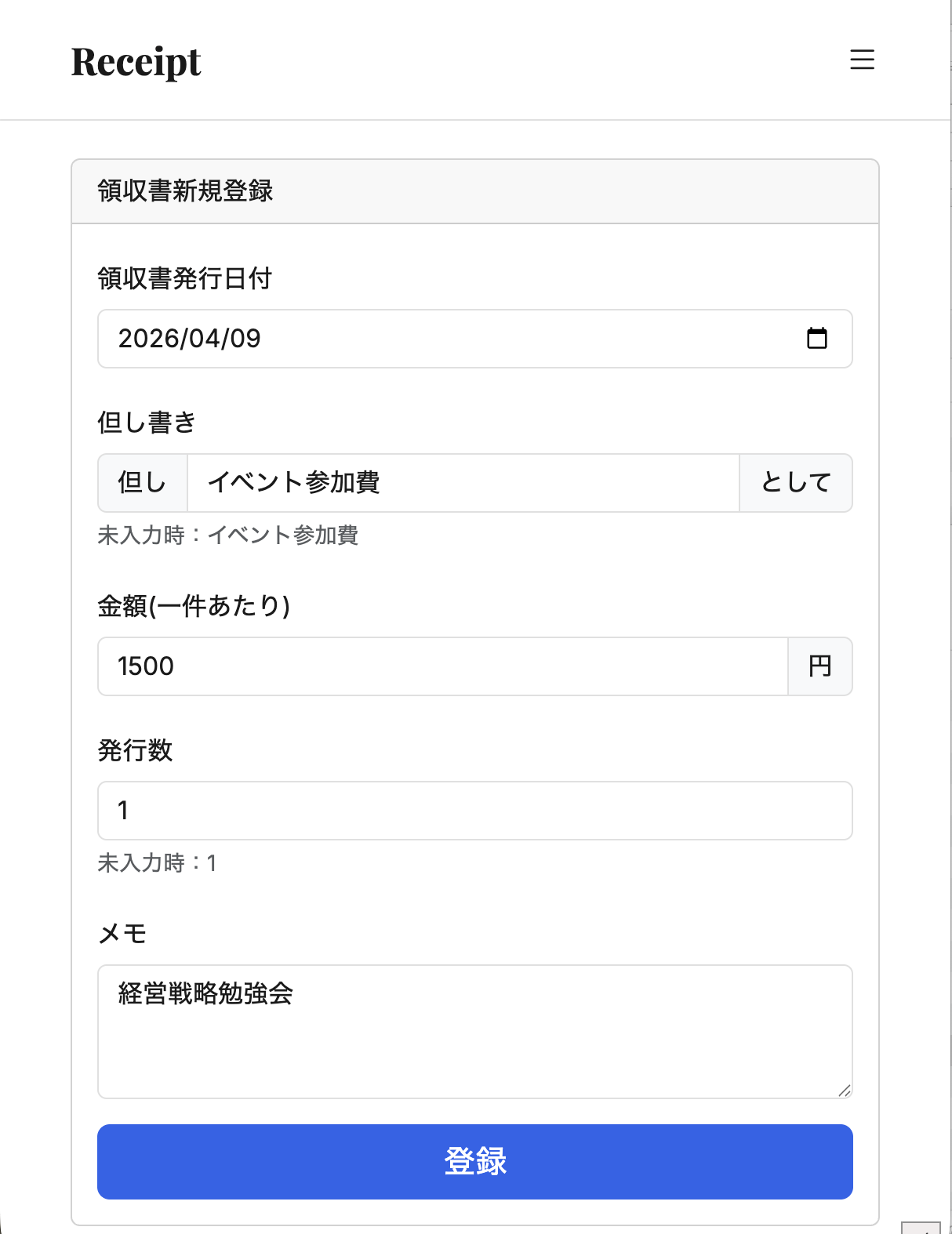This screenshot has height=1234, width=952.
Task: Click the 未入力時：イベント参加費 hint text
Action: click(227, 536)
